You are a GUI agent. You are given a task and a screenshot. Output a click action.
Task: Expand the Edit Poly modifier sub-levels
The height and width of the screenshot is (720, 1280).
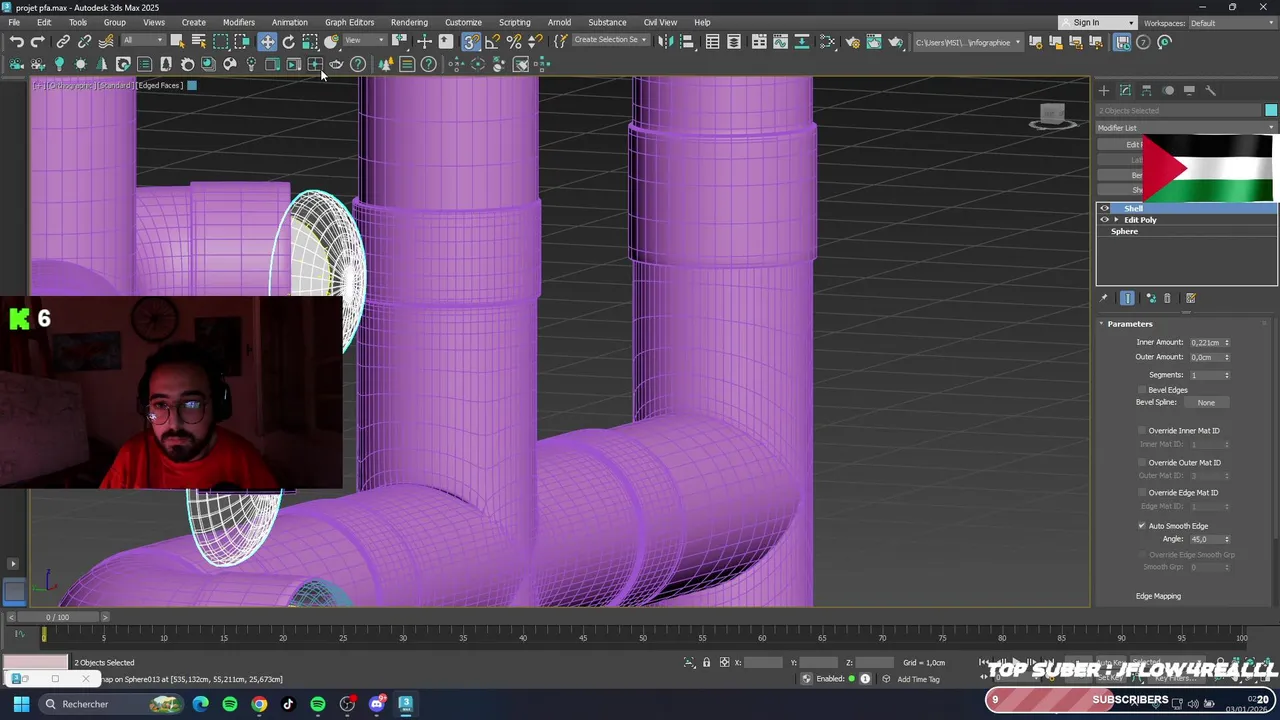(1116, 220)
